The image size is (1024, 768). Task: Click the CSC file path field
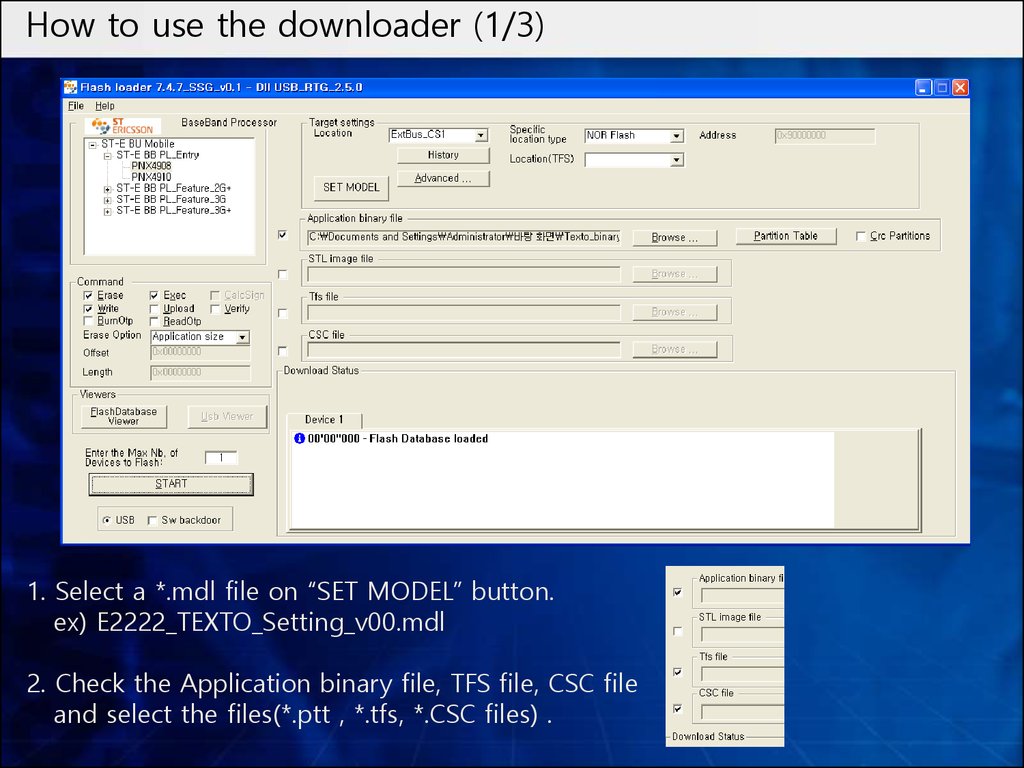click(464, 350)
